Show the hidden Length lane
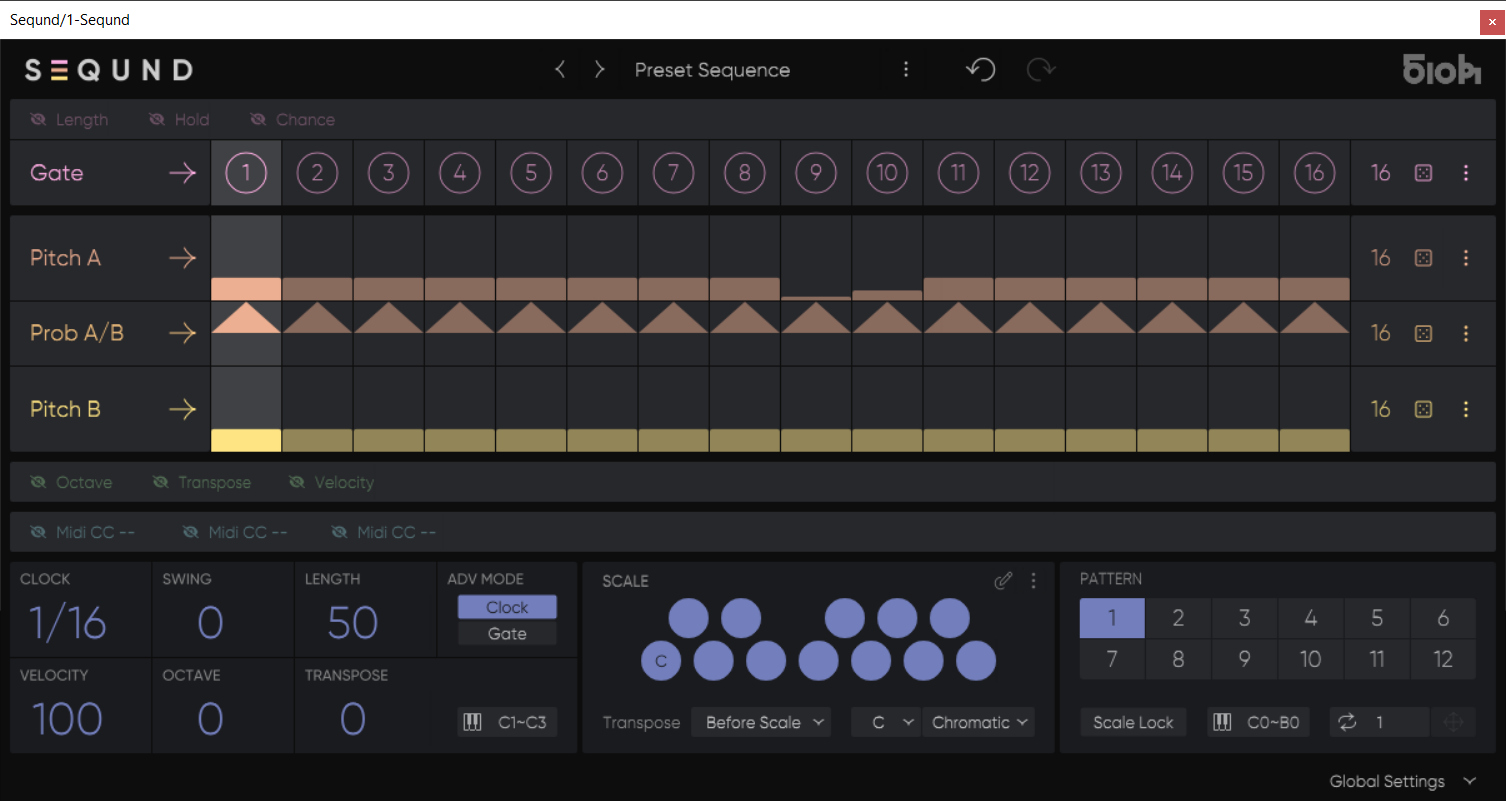Screen dimensions: 1506x801 (x=69, y=120)
